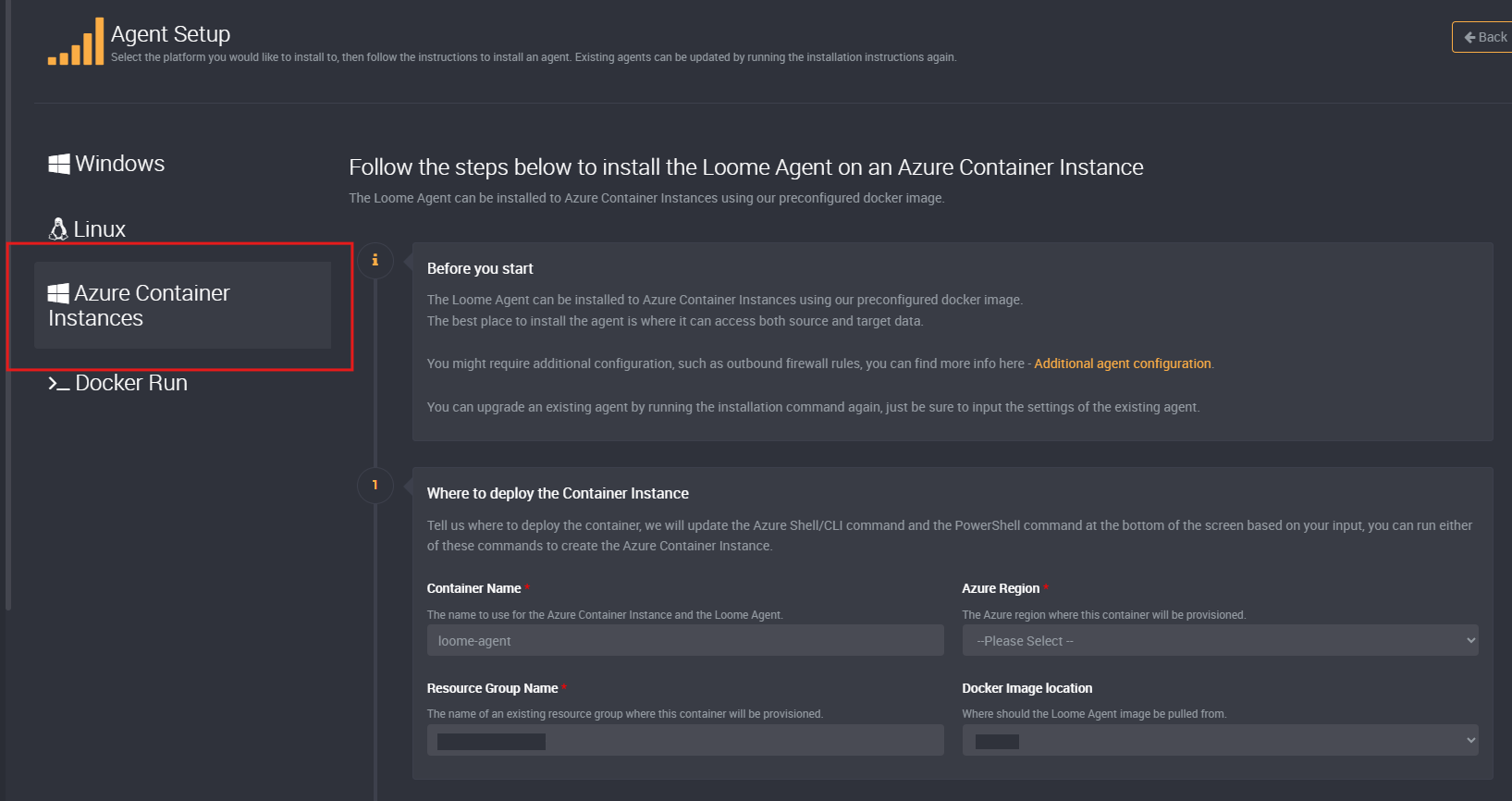Choose Azure Container Instances platform
The height and width of the screenshot is (801, 1512).
click(x=182, y=305)
